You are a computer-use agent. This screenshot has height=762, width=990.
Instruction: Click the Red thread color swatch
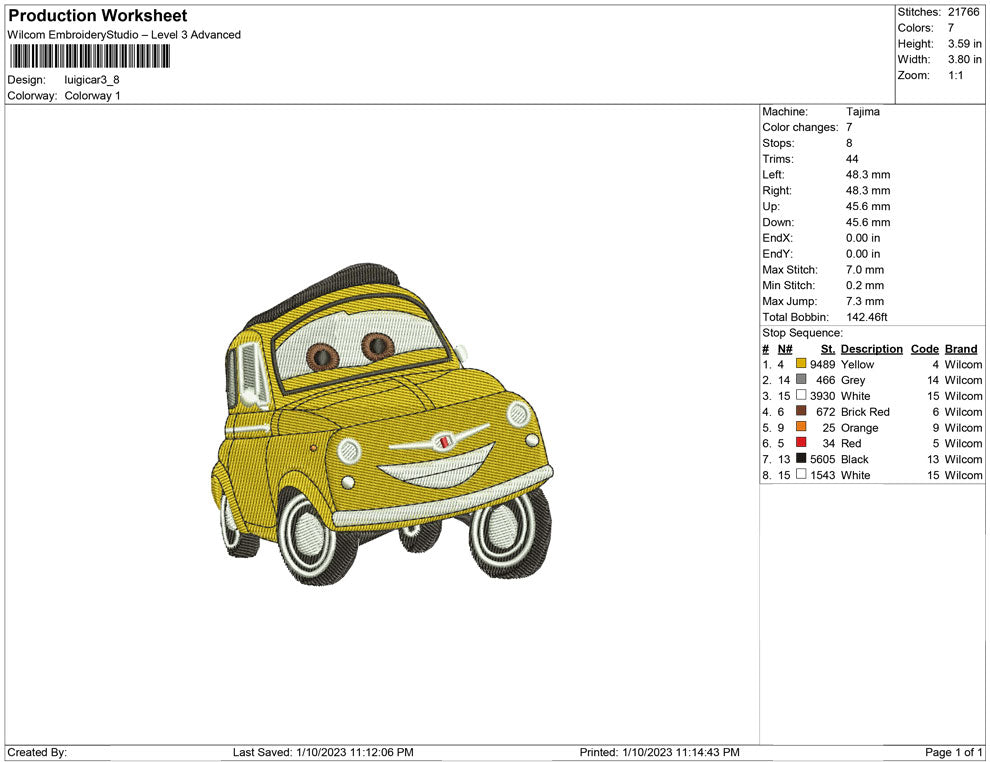click(x=801, y=444)
